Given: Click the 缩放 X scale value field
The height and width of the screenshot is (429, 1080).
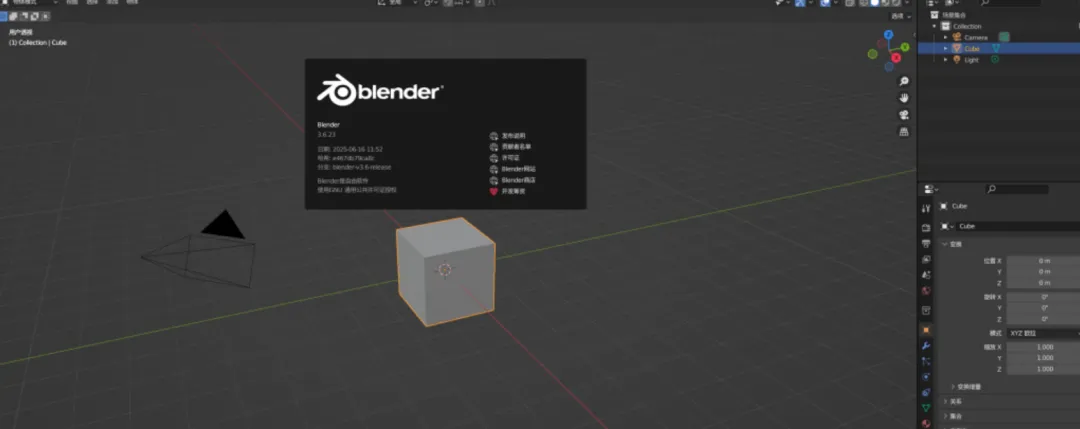Looking at the screenshot, I should pyautogui.click(x=1043, y=347).
